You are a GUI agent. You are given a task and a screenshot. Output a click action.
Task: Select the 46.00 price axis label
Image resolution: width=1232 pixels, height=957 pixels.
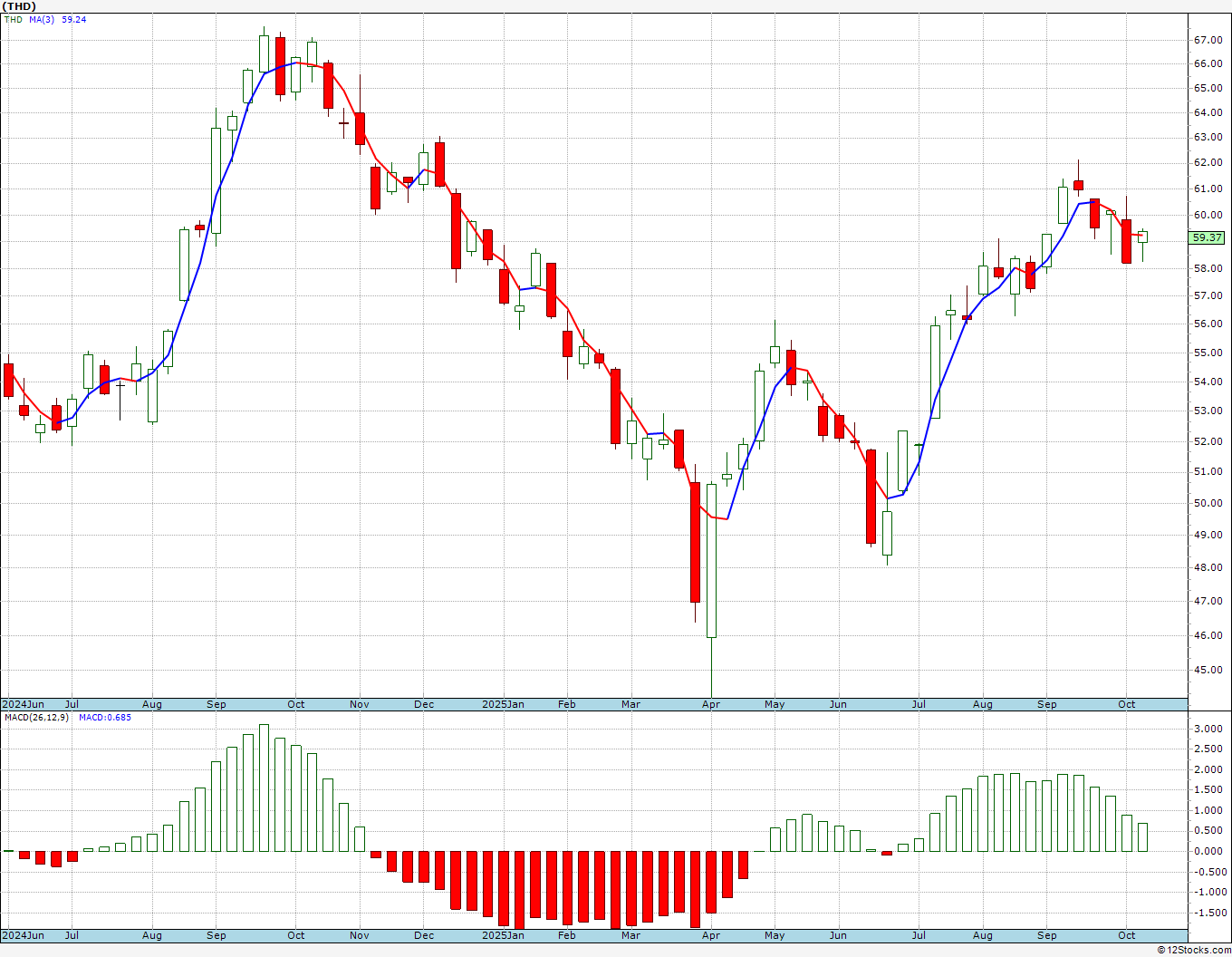[1208, 635]
